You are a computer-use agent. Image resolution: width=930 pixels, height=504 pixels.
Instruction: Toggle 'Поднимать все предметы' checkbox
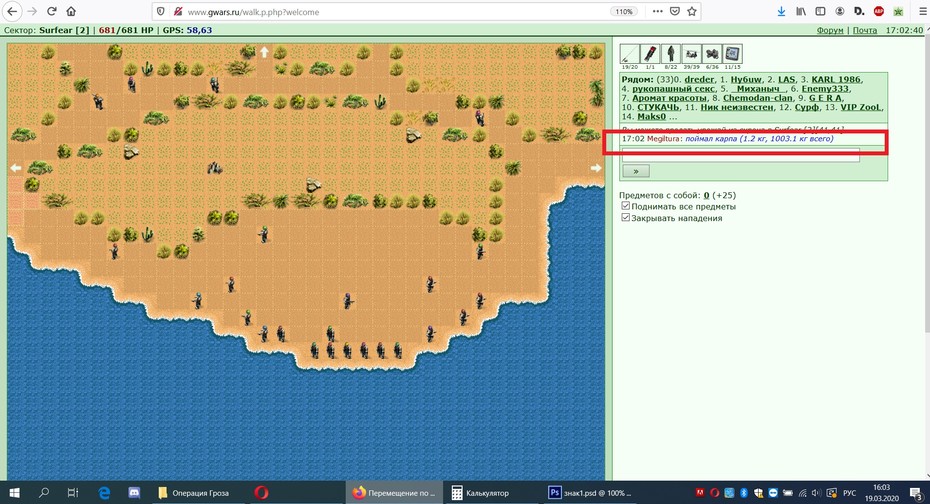coord(625,206)
